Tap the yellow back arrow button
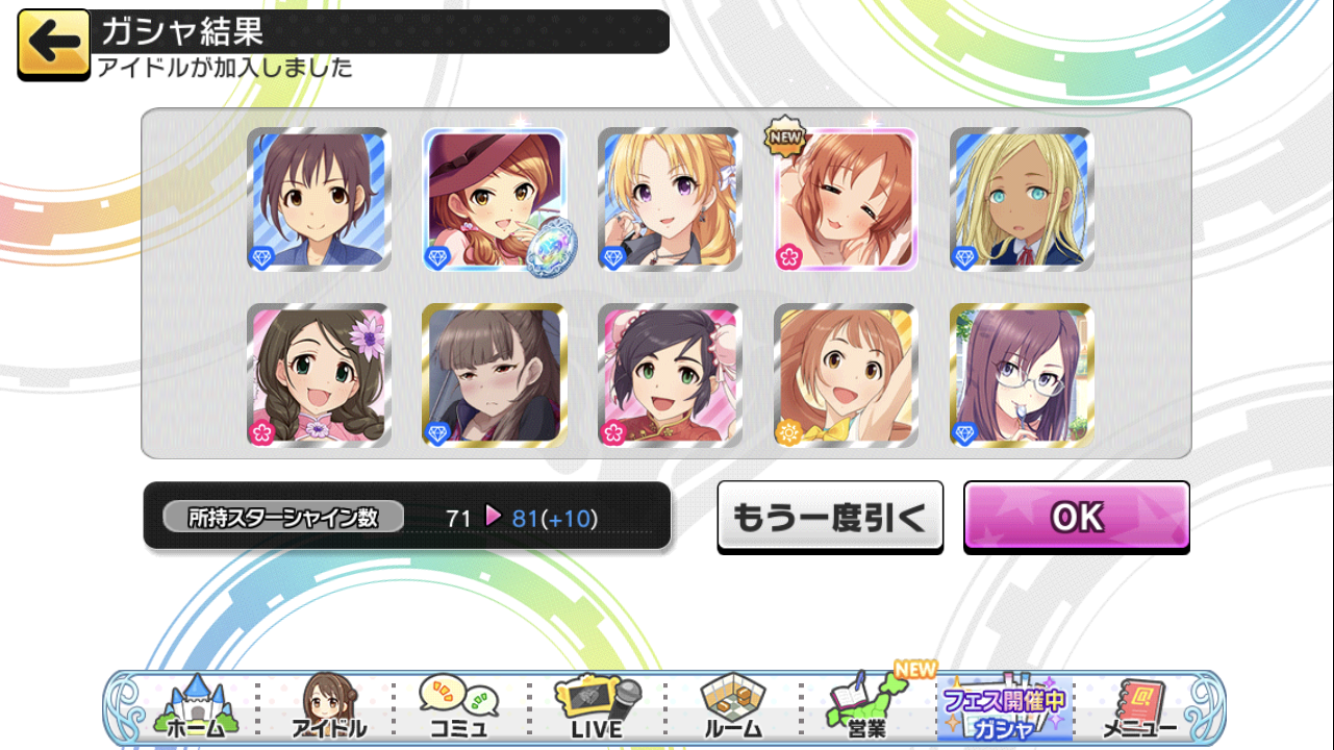Viewport: 1334px width, 750px height. (x=53, y=44)
